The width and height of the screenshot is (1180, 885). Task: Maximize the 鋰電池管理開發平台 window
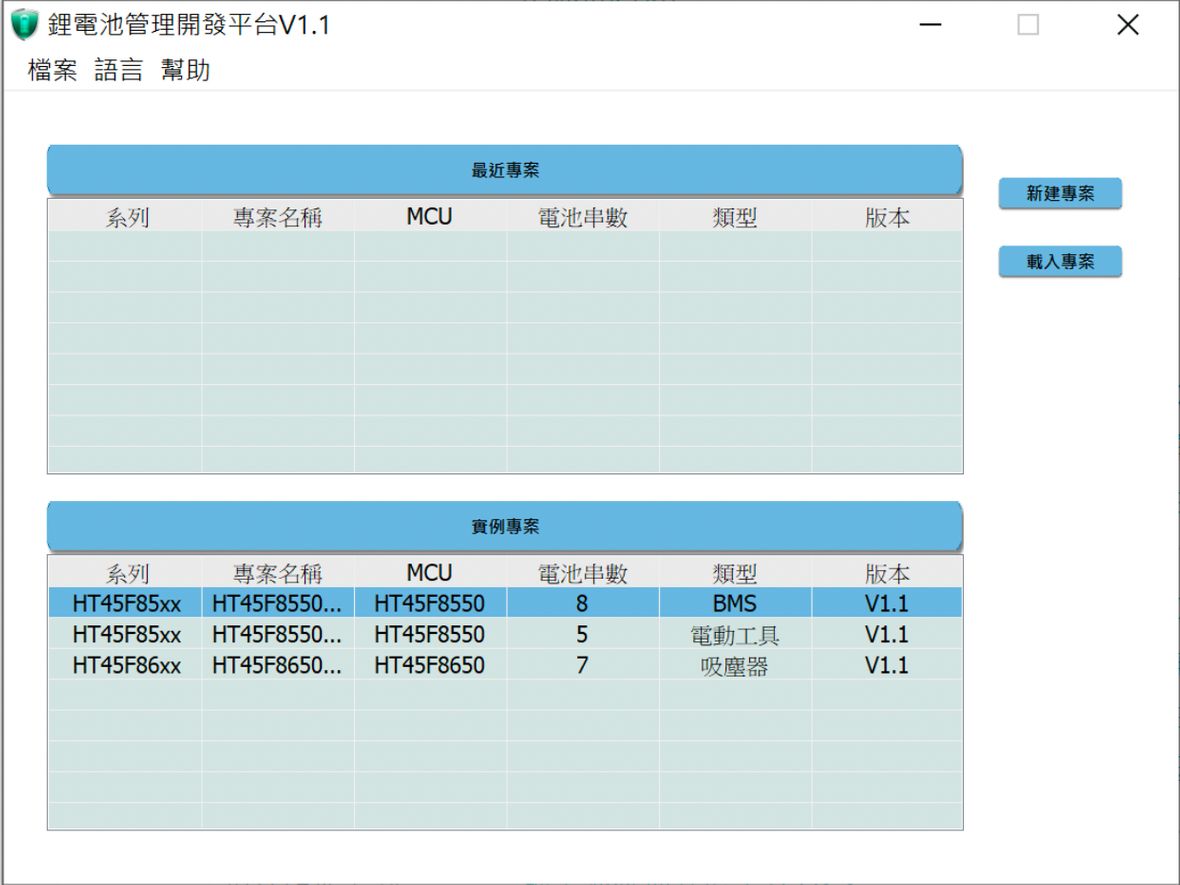[1028, 24]
